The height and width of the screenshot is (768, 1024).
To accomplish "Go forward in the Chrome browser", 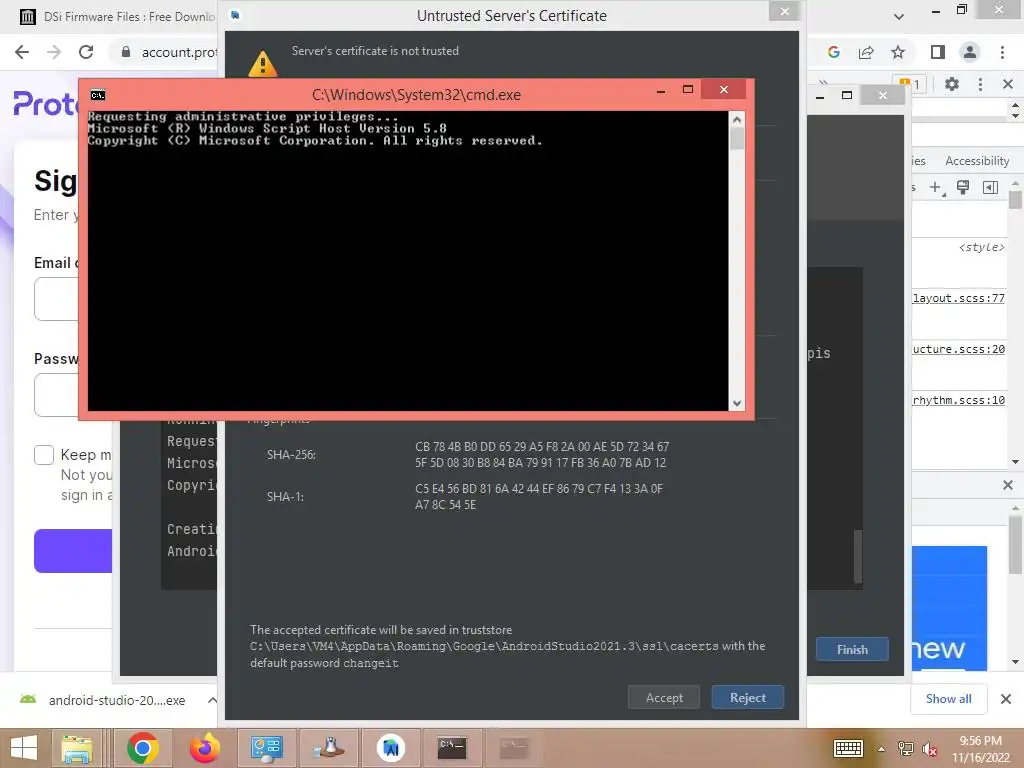I will pyautogui.click(x=54, y=52).
